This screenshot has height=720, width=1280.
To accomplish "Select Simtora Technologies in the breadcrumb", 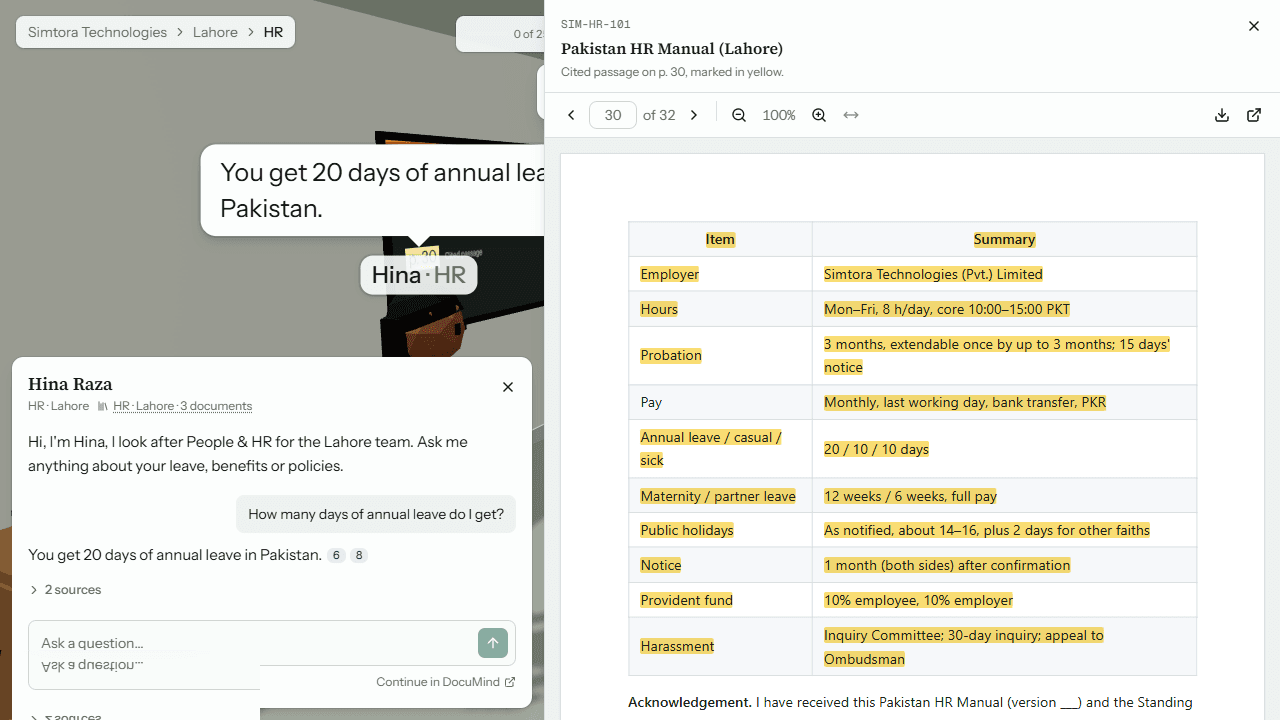I will tap(98, 32).
